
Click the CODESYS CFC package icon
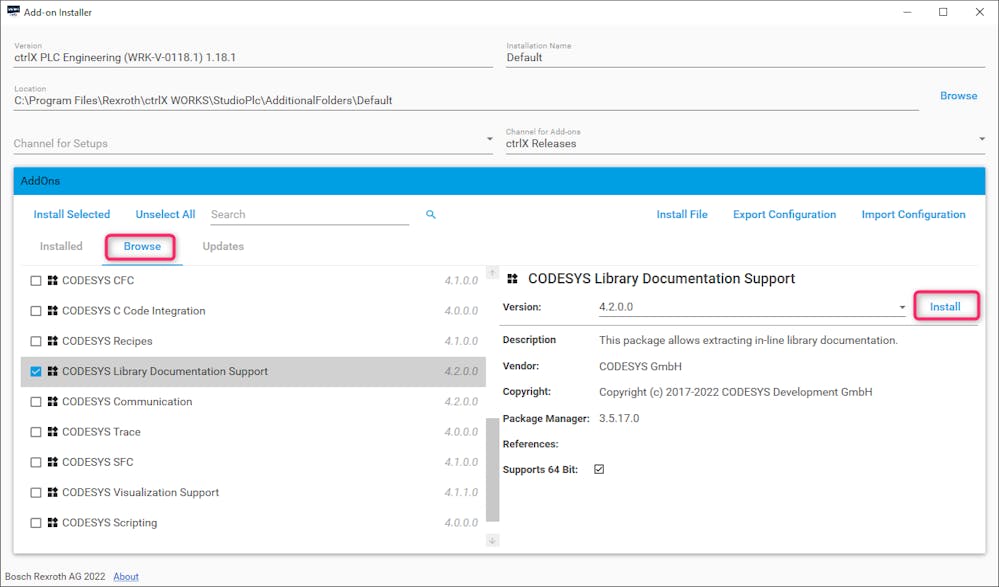pyautogui.click(x=52, y=281)
